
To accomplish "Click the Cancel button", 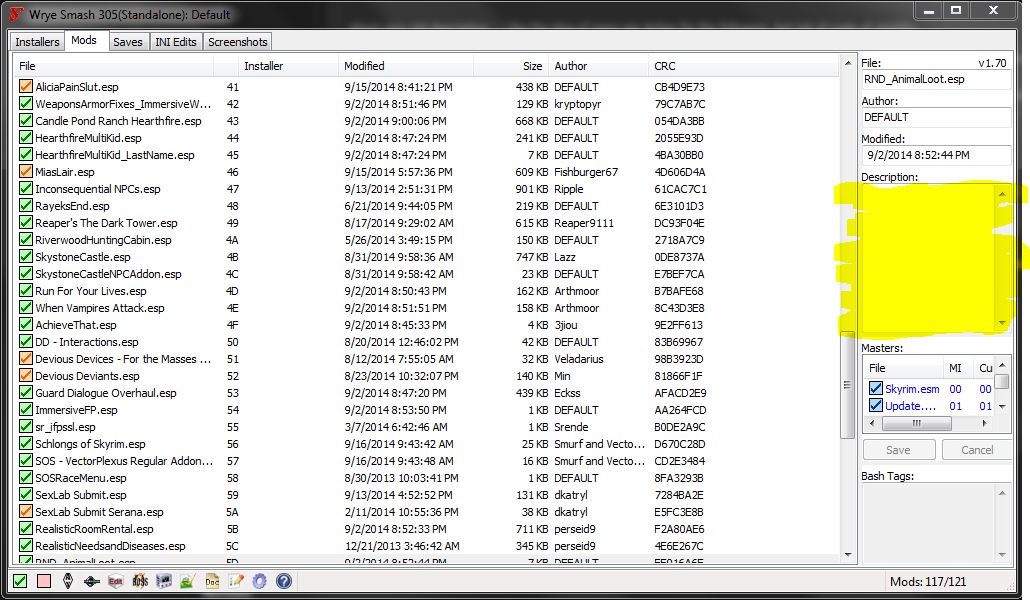I will 977,450.
